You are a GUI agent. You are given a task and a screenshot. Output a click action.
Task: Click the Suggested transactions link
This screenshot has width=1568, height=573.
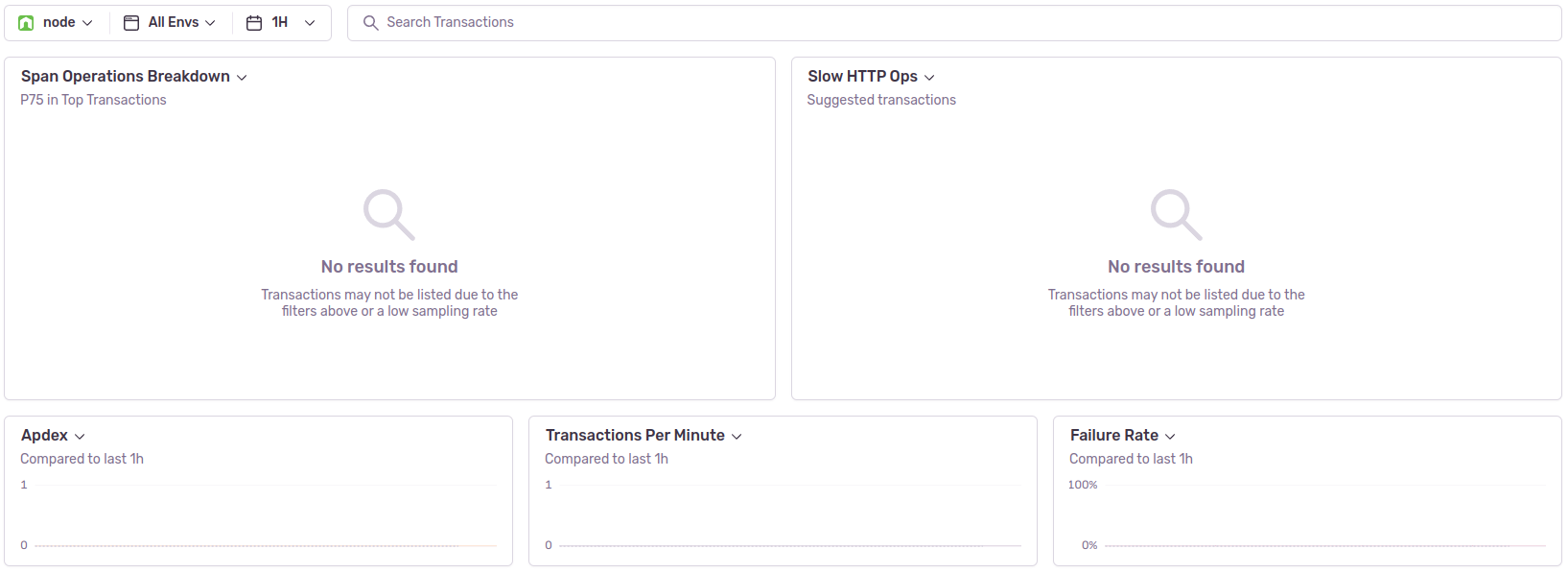coord(880,99)
